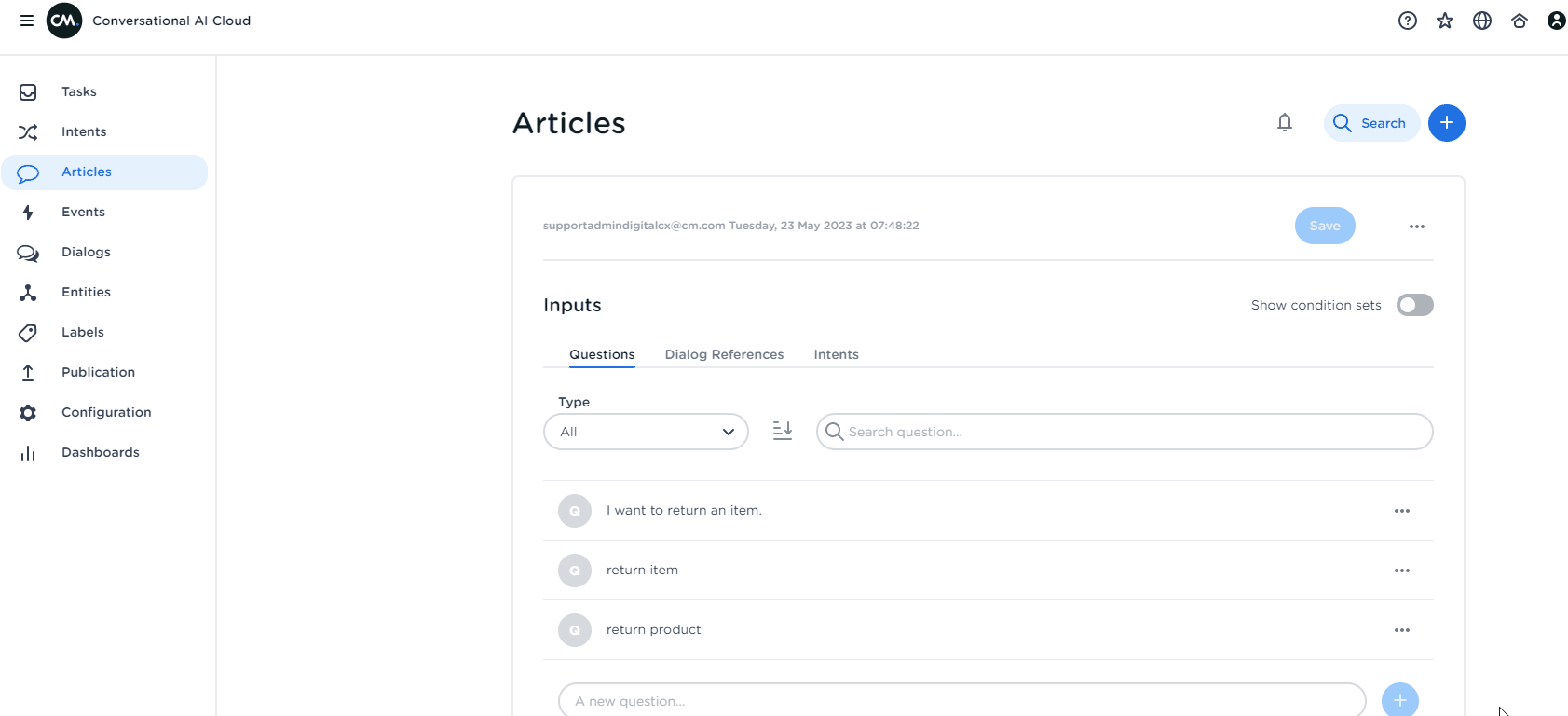
Task: Open the hamburger navigation menu
Action: click(27, 21)
